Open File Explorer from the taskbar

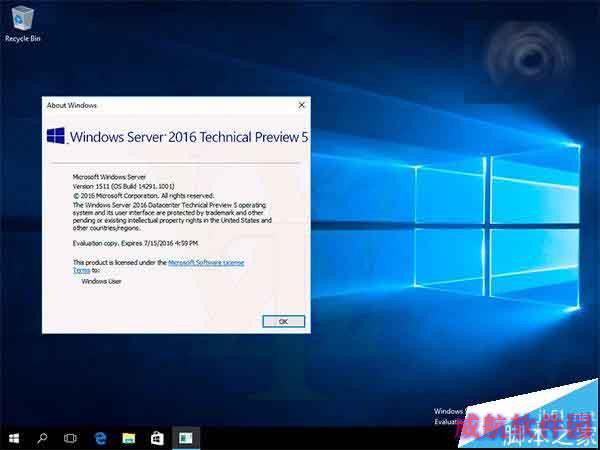tap(129, 438)
